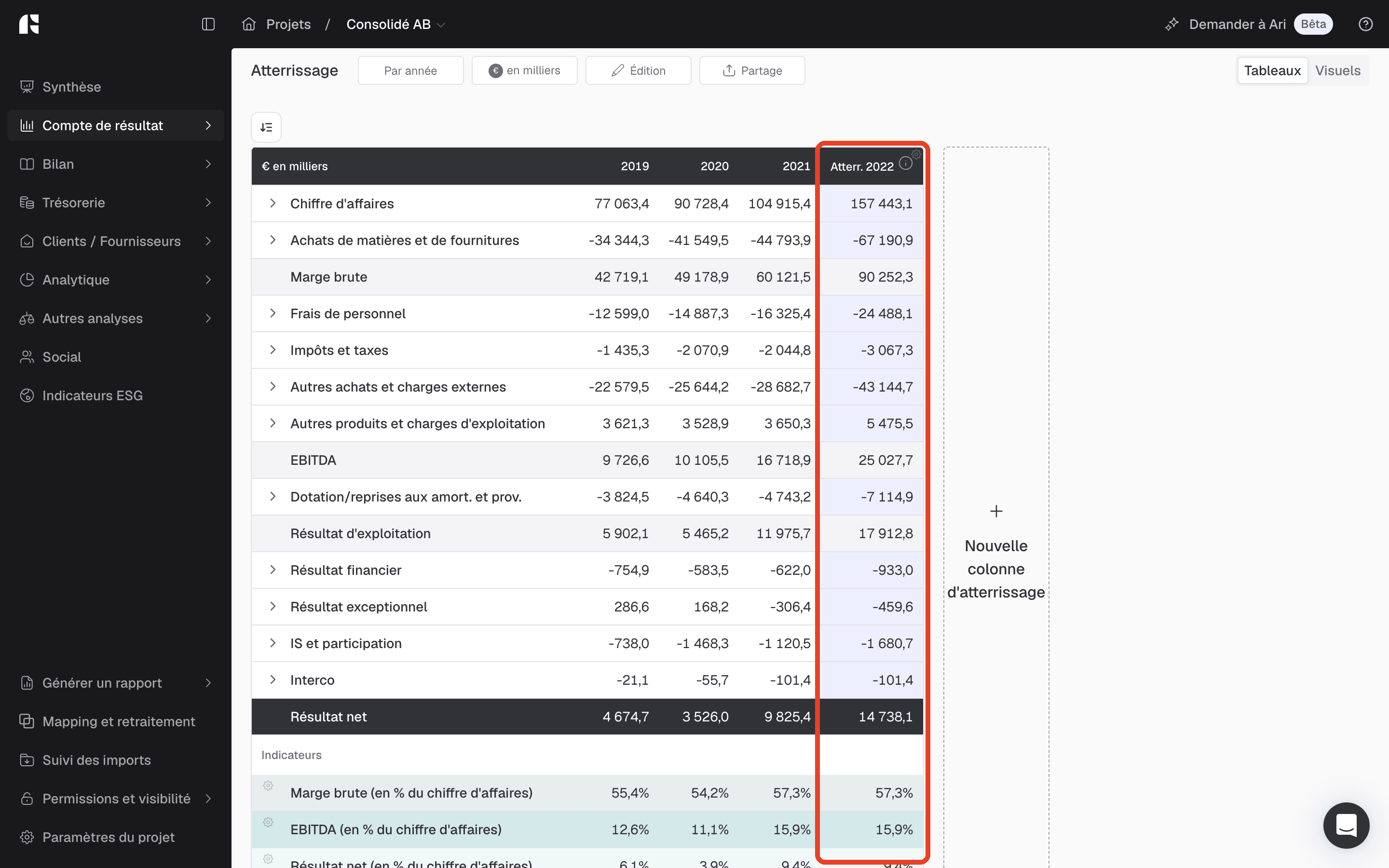Open Synthèse in the sidebar
The height and width of the screenshot is (868, 1389).
pos(116,87)
